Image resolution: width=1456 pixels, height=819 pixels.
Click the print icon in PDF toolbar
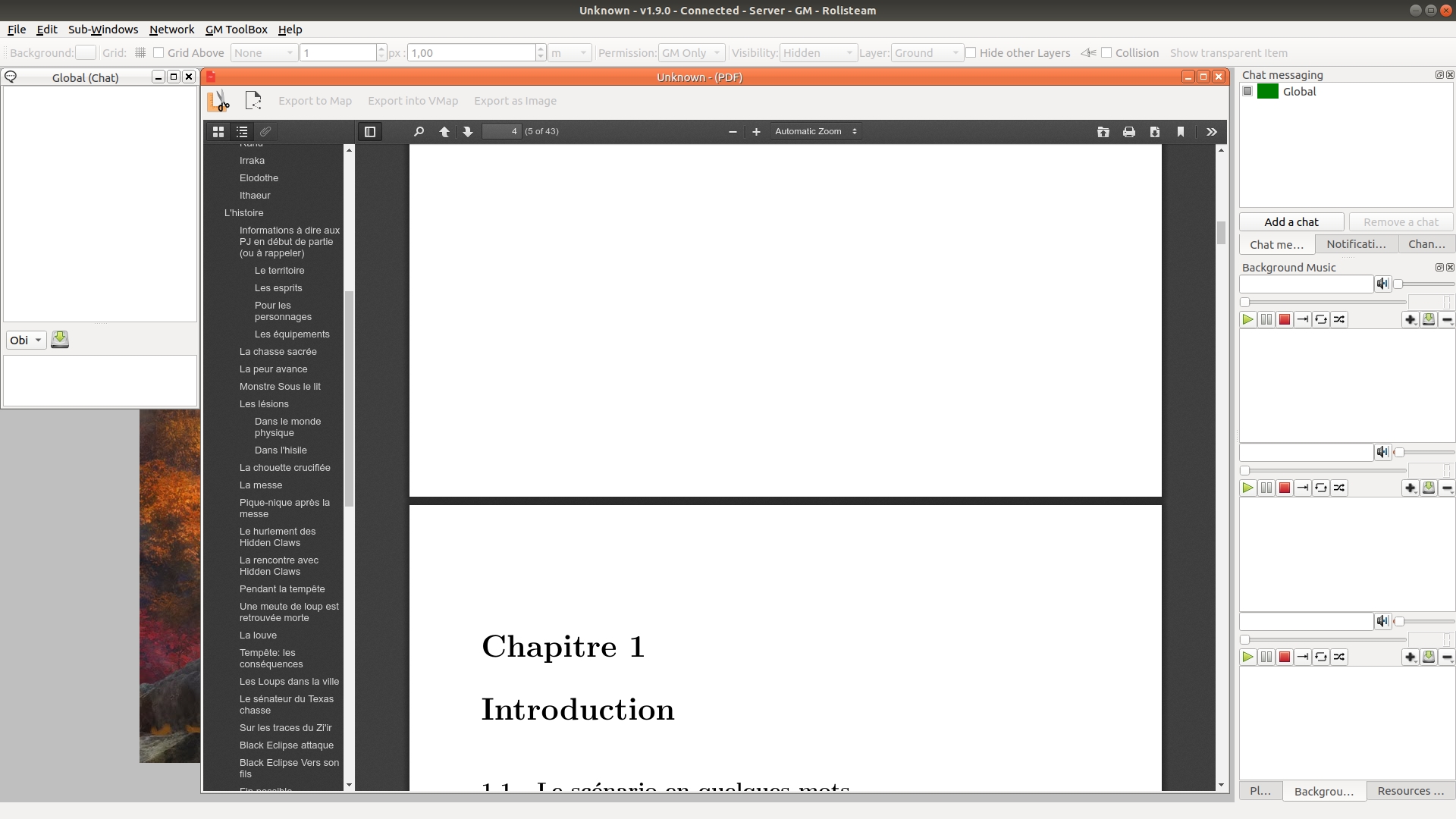point(1129,132)
